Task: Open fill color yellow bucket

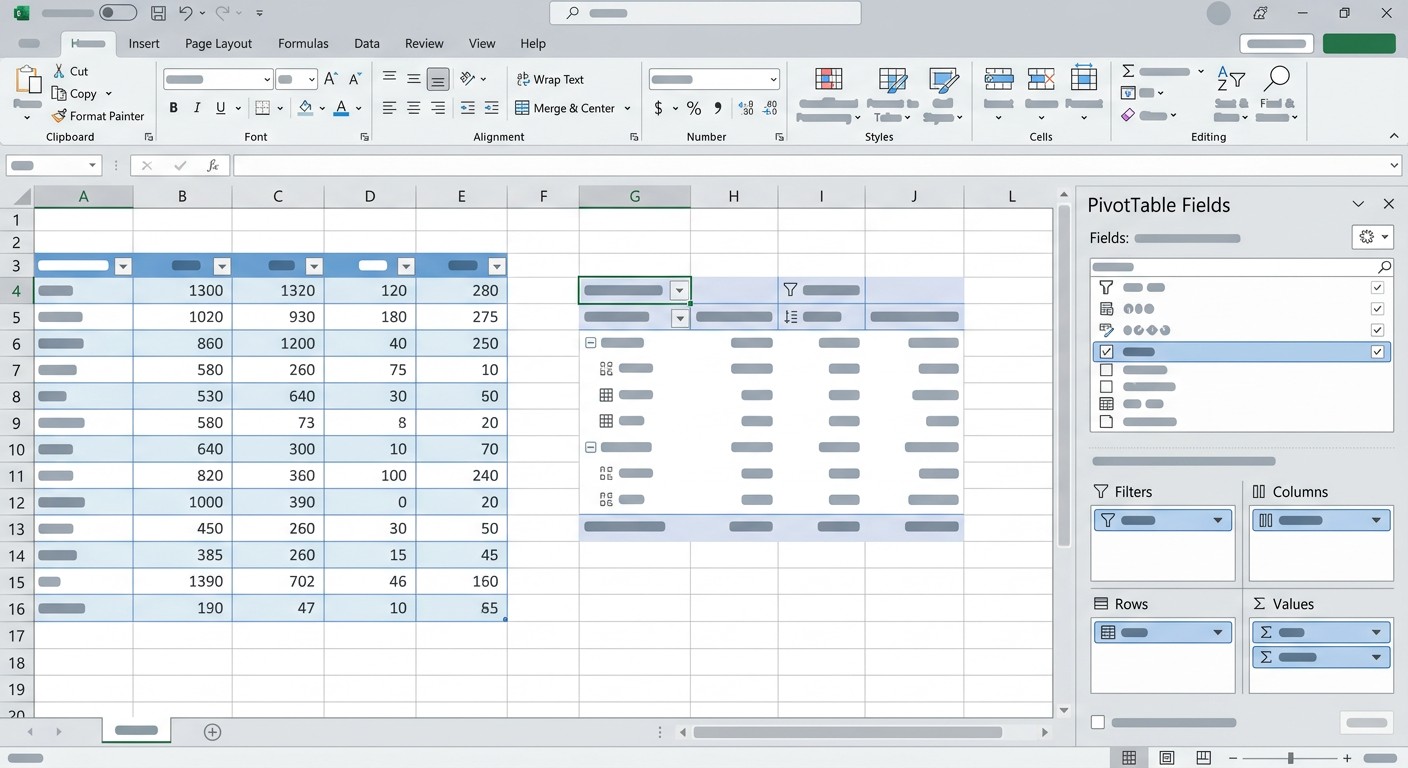Action: [x=306, y=108]
